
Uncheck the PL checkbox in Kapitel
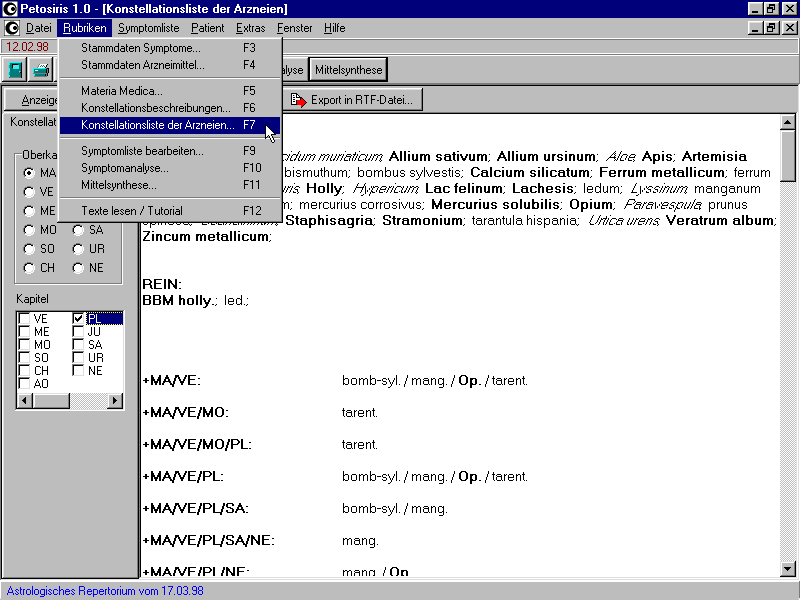coord(78,319)
